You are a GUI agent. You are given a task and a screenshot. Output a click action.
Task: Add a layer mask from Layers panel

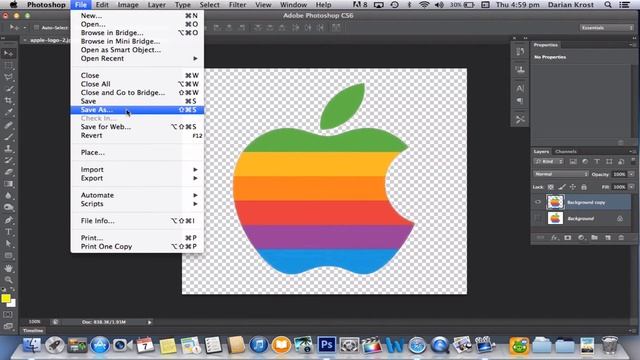click(567, 238)
